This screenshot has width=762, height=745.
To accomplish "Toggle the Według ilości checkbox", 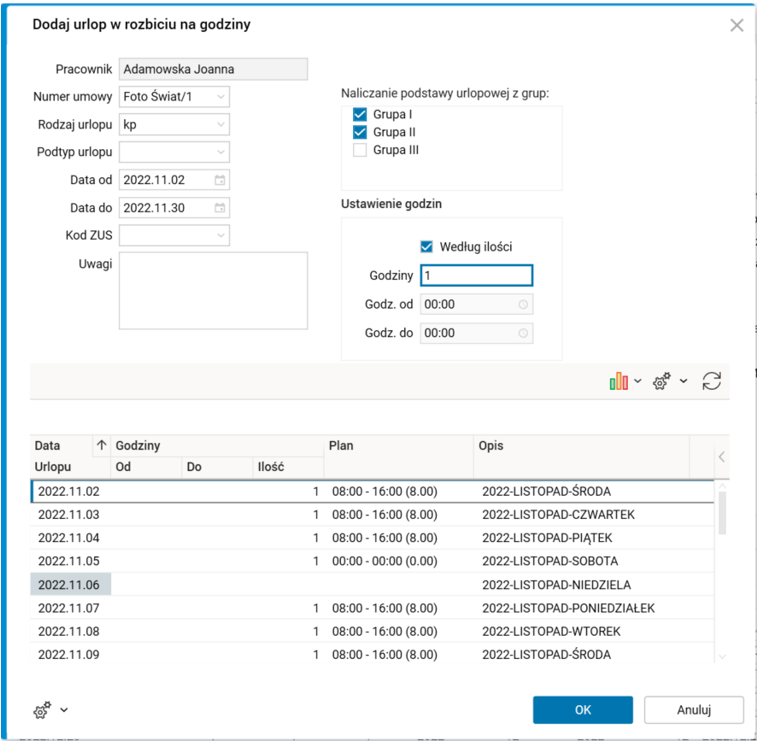I will click(427, 246).
